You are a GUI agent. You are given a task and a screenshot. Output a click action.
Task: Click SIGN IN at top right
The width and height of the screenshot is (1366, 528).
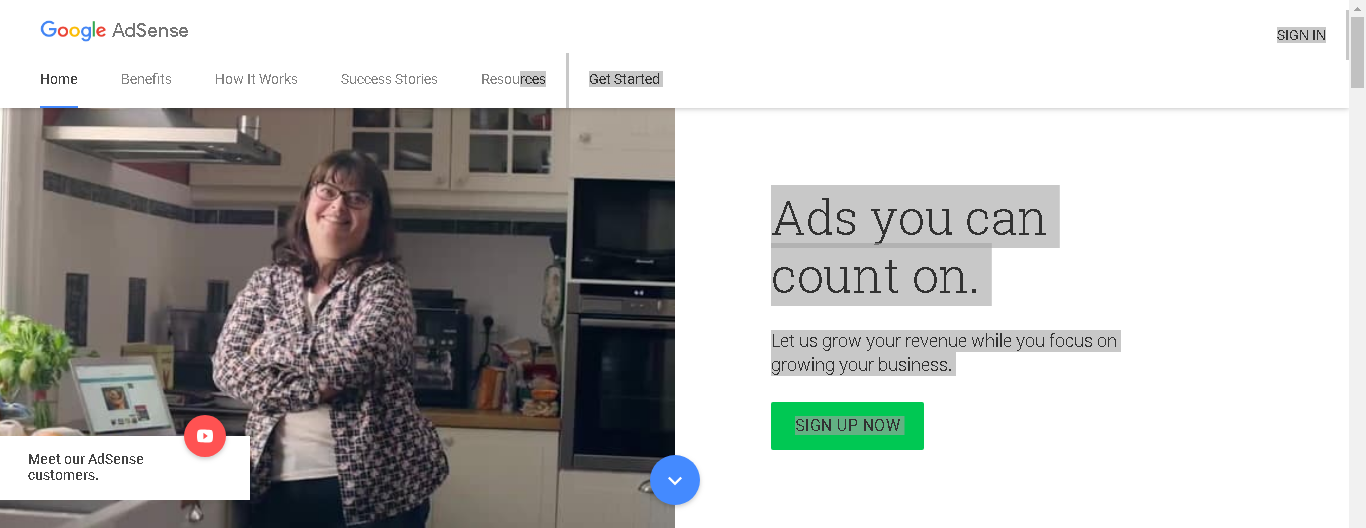pos(1301,35)
